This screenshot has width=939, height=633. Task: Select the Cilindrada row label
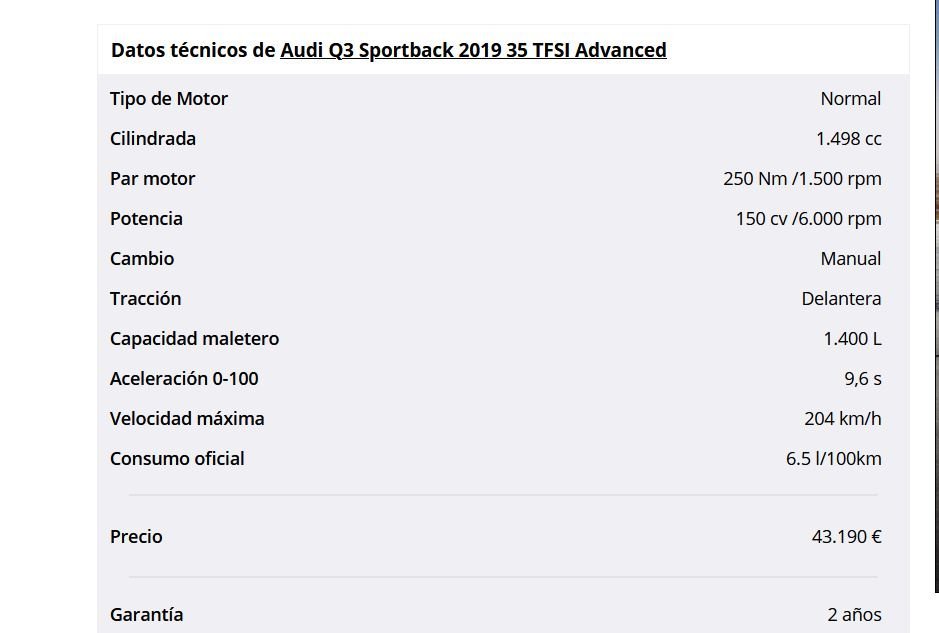(x=153, y=139)
